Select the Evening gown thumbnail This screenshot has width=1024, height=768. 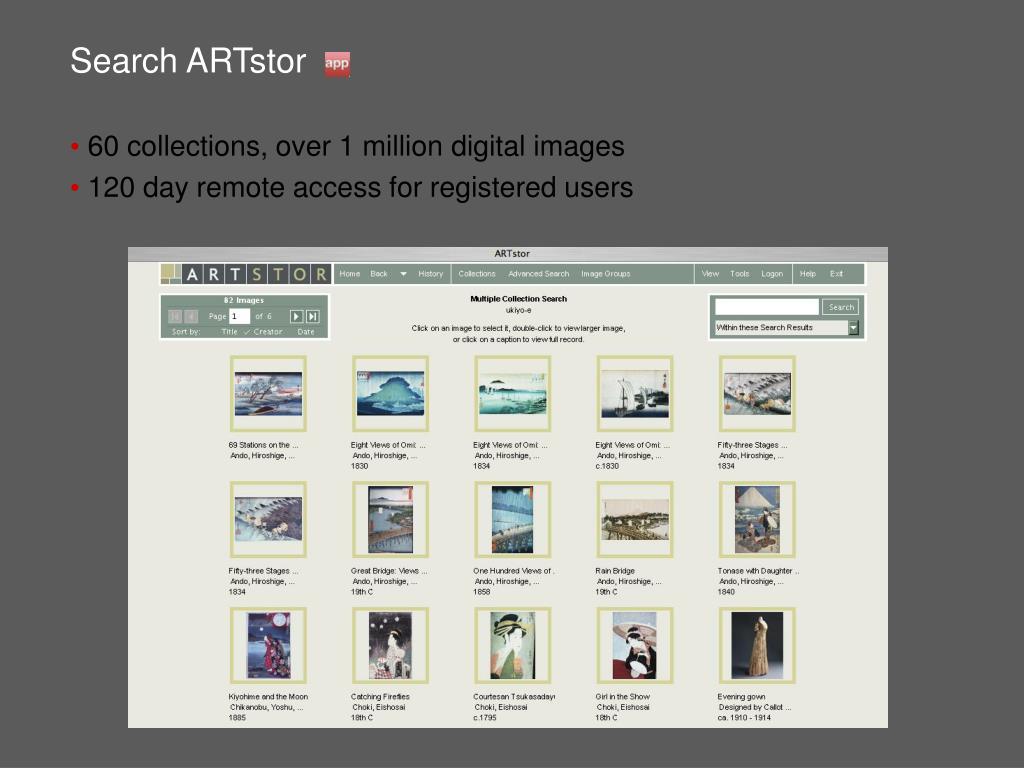[757, 646]
